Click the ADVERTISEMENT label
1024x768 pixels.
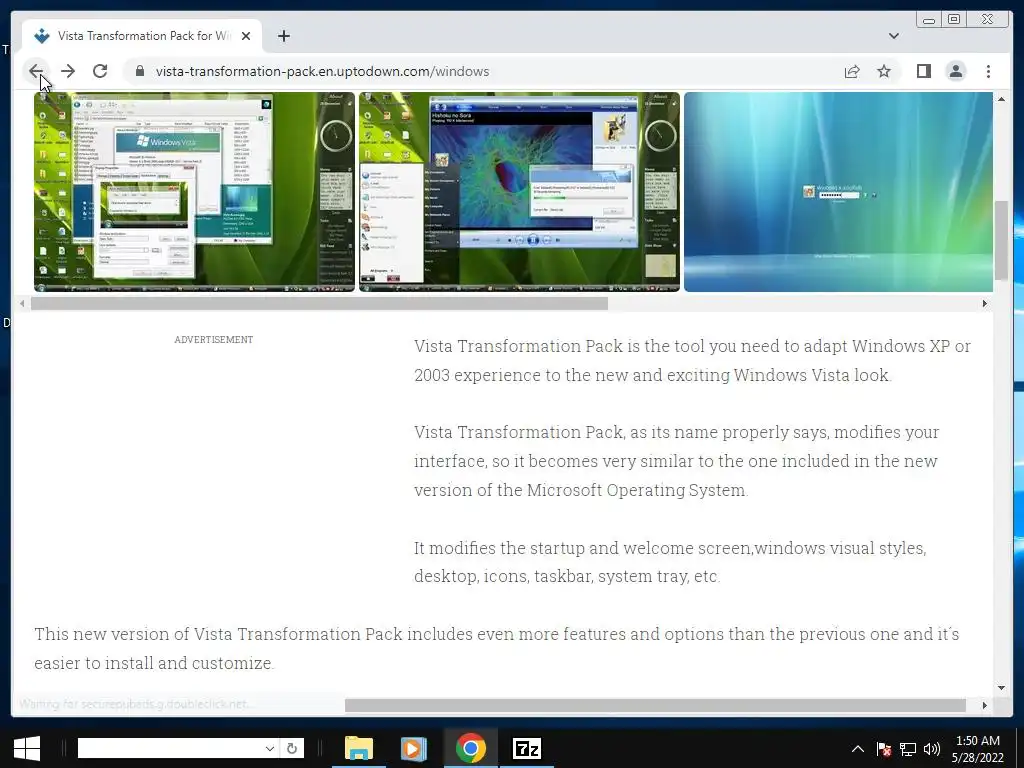214,340
